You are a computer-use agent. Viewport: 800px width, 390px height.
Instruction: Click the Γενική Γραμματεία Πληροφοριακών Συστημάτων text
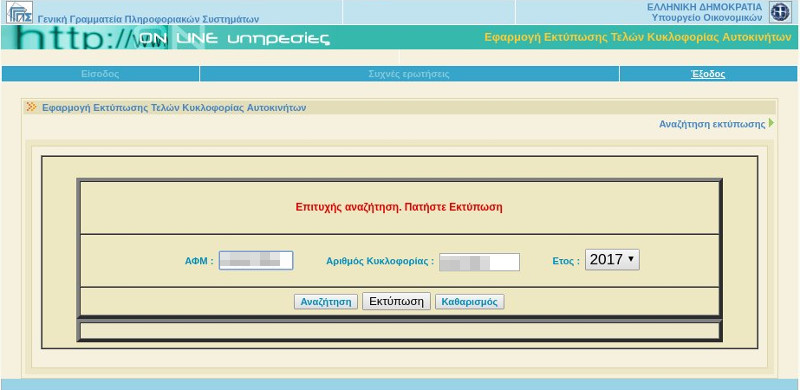148,19
